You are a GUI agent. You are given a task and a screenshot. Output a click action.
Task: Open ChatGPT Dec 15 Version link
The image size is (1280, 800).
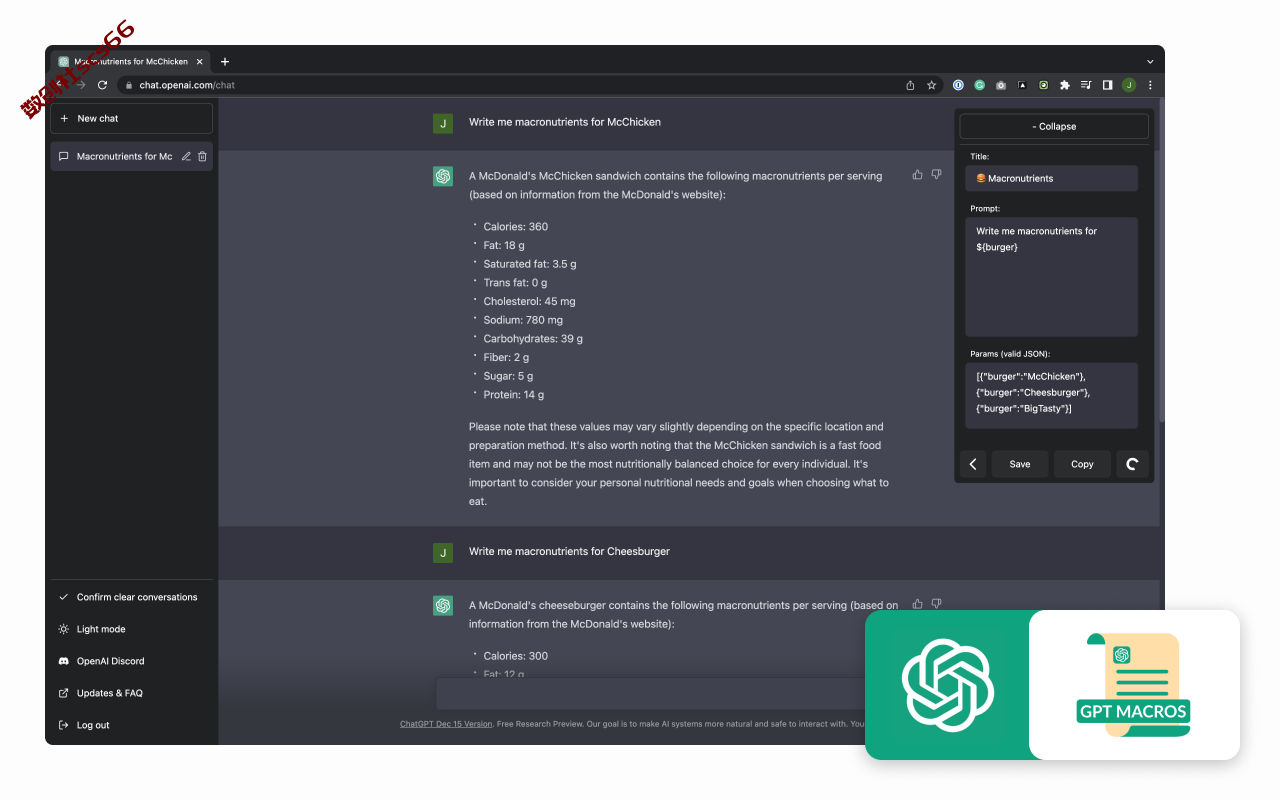[446, 724]
